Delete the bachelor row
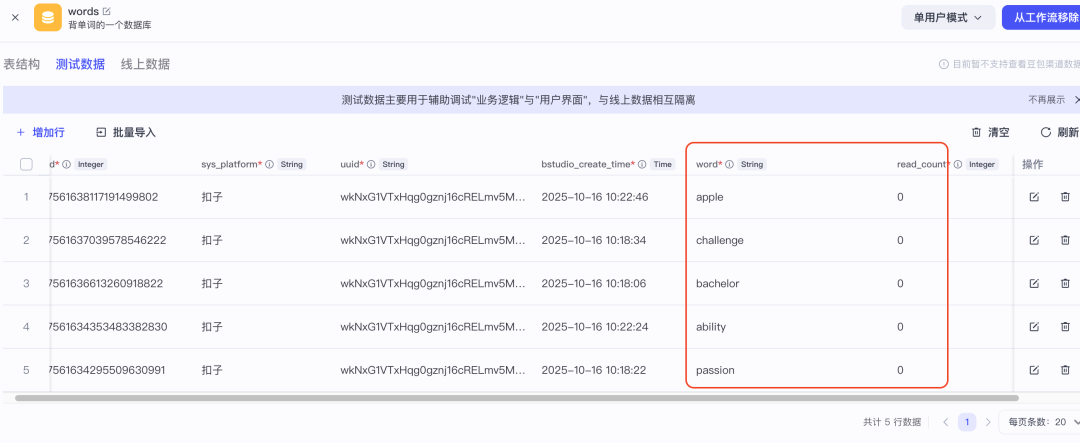Viewport: 1080px width, 443px height. pyautogui.click(x=1065, y=283)
